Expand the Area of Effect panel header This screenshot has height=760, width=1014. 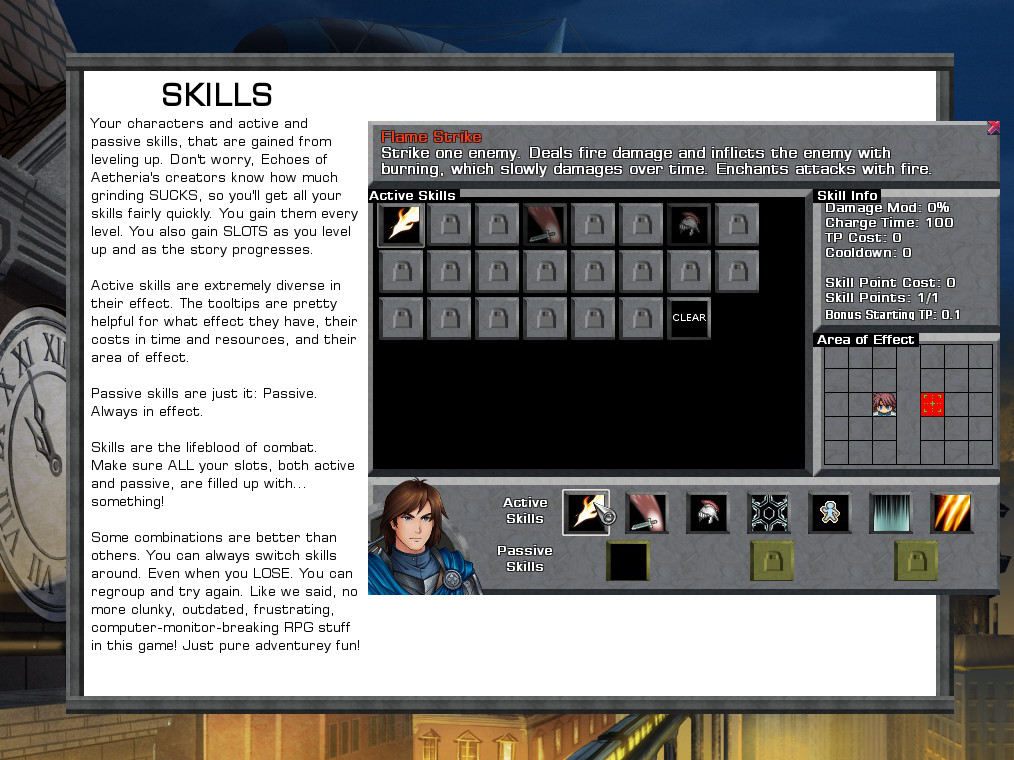coord(864,339)
